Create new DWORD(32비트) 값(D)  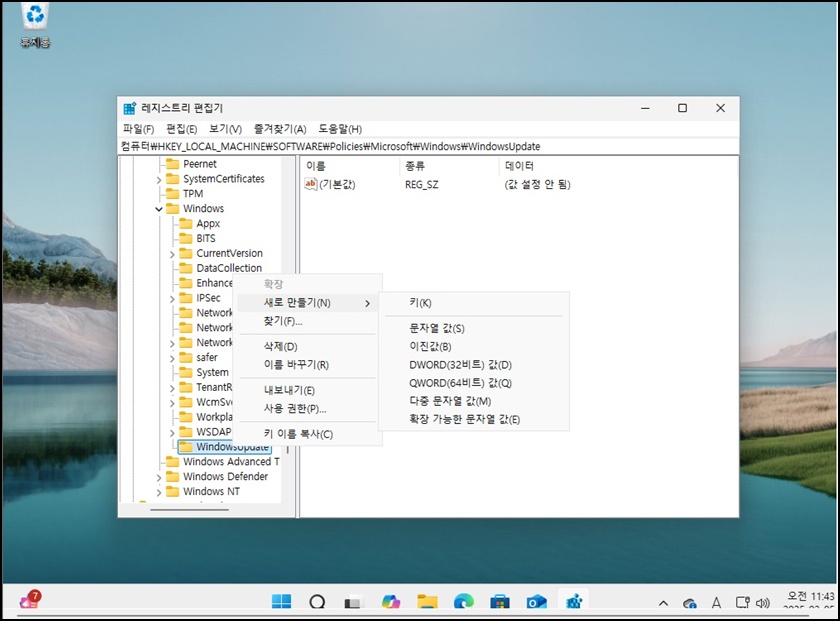474,364
